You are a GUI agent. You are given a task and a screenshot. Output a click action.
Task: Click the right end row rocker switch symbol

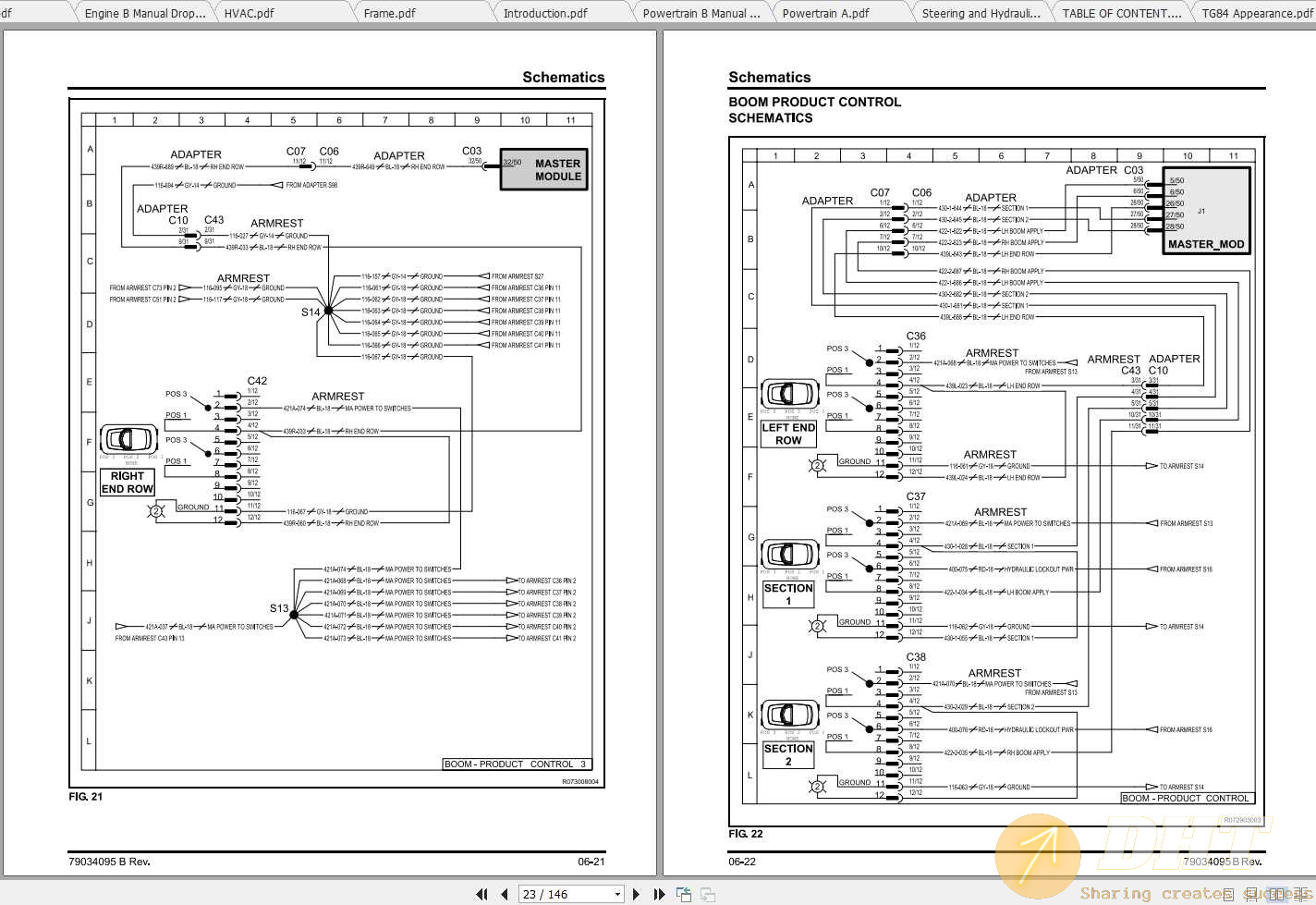[128, 439]
